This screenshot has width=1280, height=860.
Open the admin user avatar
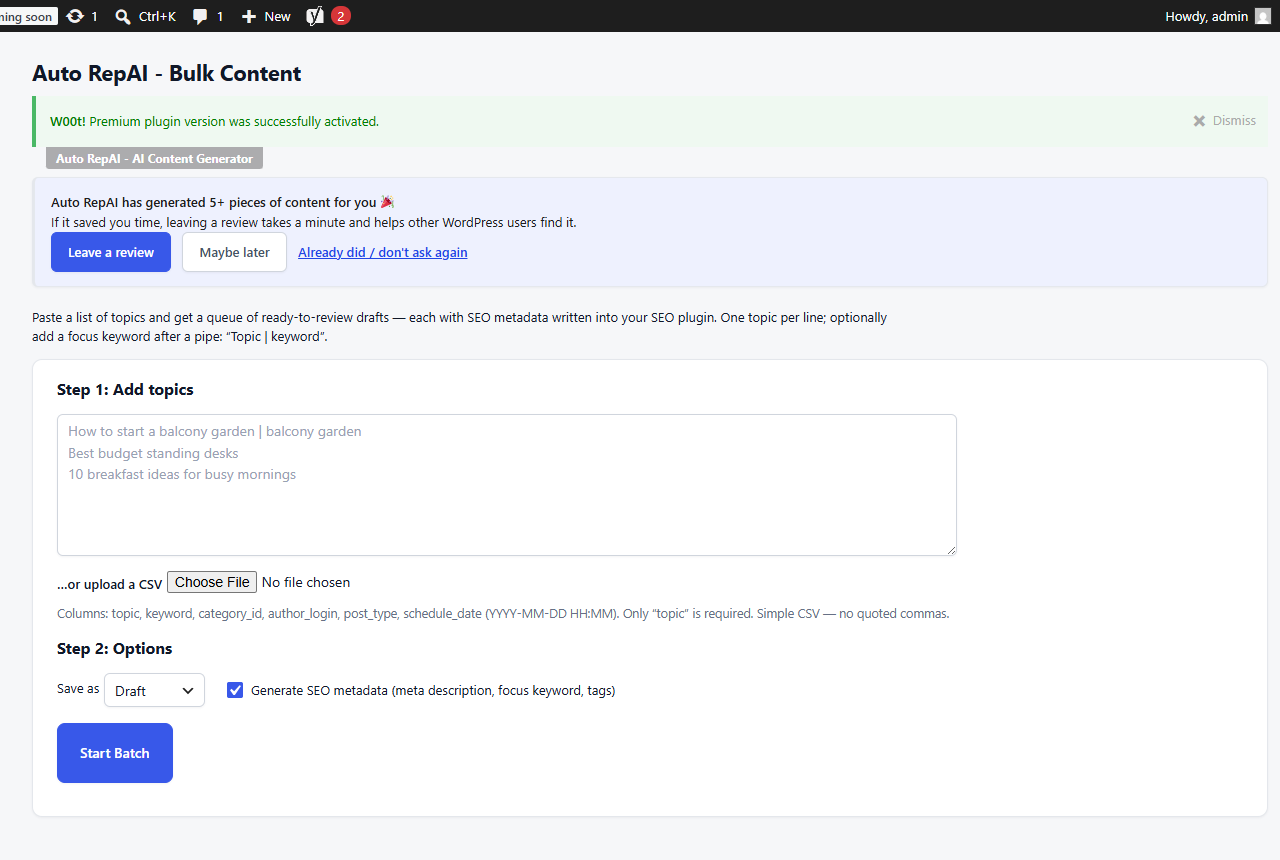1263,16
